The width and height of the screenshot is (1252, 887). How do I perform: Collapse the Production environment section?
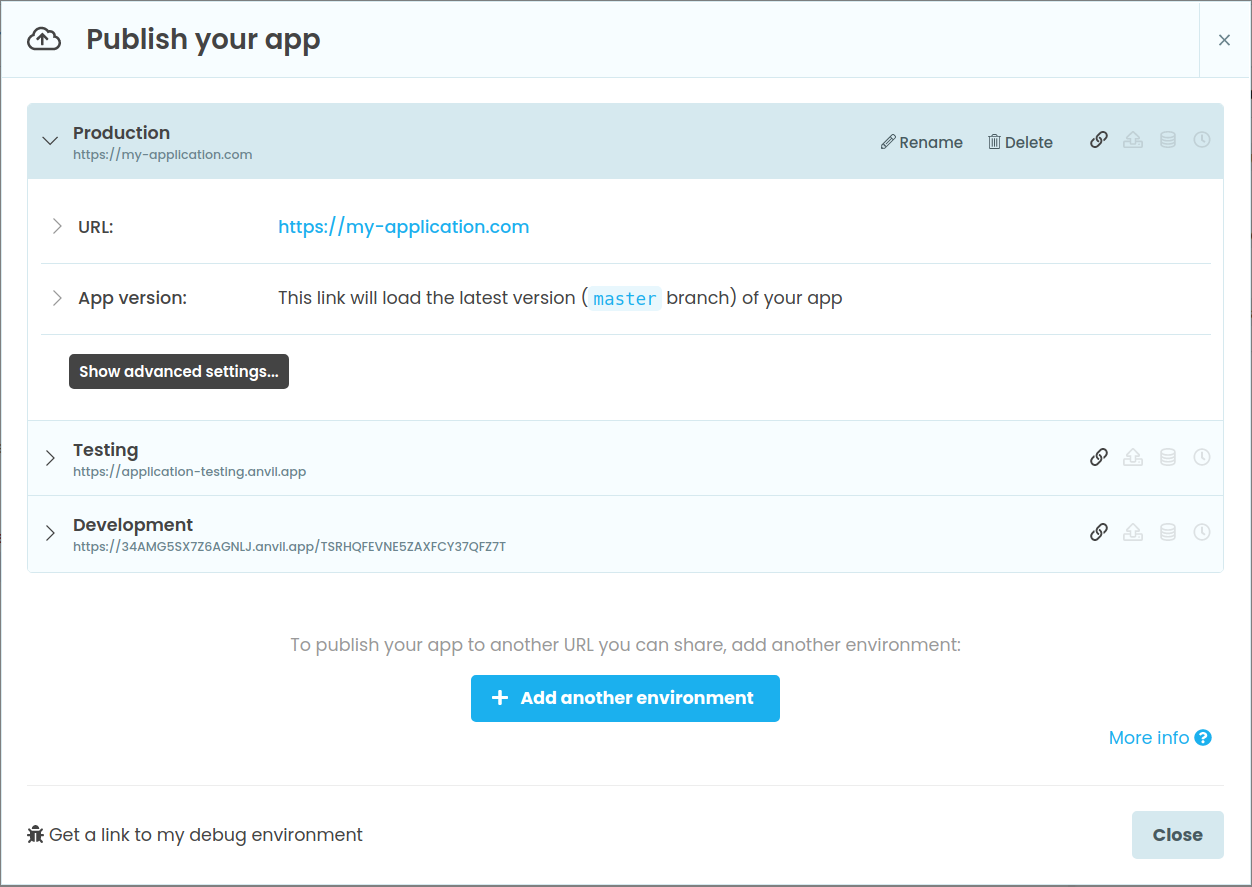pyautogui.click(x=50, y=141)
